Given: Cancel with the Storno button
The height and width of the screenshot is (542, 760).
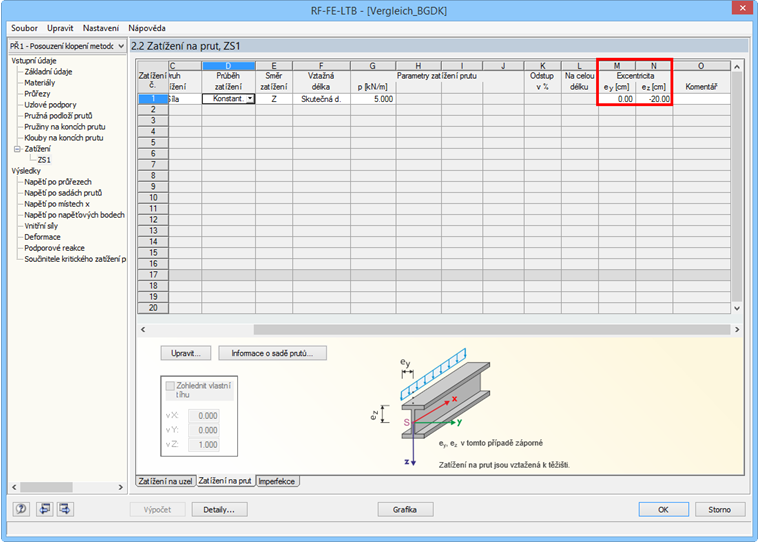Looking at the screenshot, I should [719, 510].
